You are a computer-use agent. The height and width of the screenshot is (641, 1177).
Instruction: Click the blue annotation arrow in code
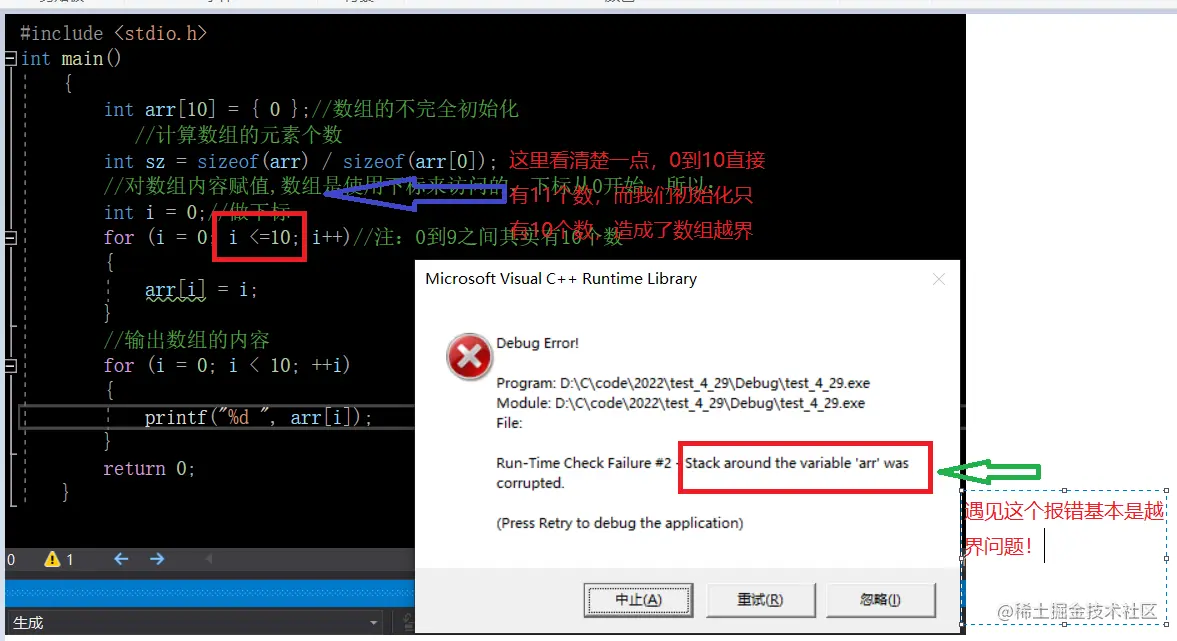tap(414, 193)
